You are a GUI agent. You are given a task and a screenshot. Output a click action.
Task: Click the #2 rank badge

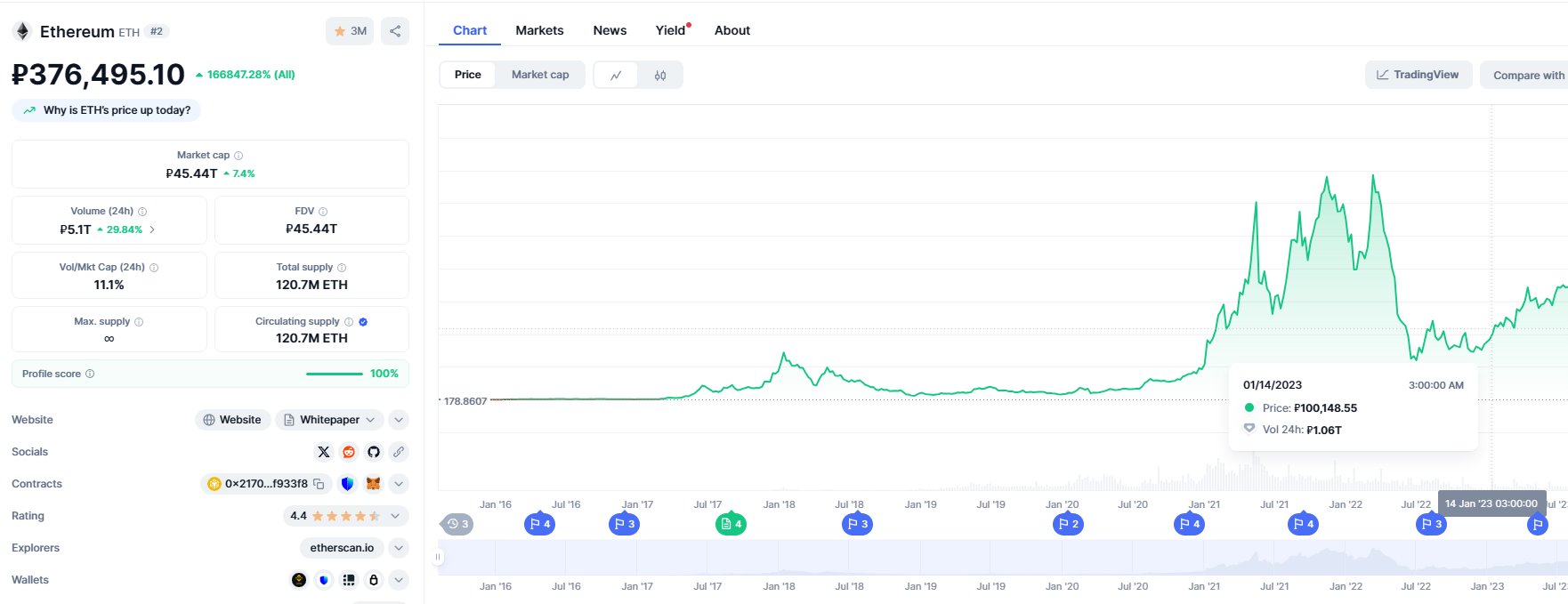pyautogui.click(x=157, y=31)
